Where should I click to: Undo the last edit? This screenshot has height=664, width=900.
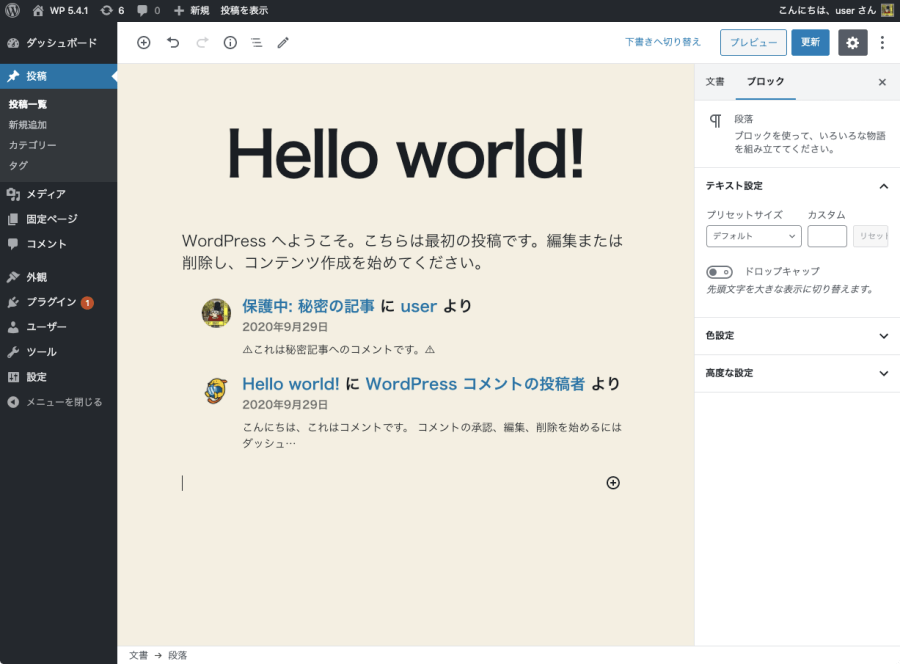pos(173,42)
